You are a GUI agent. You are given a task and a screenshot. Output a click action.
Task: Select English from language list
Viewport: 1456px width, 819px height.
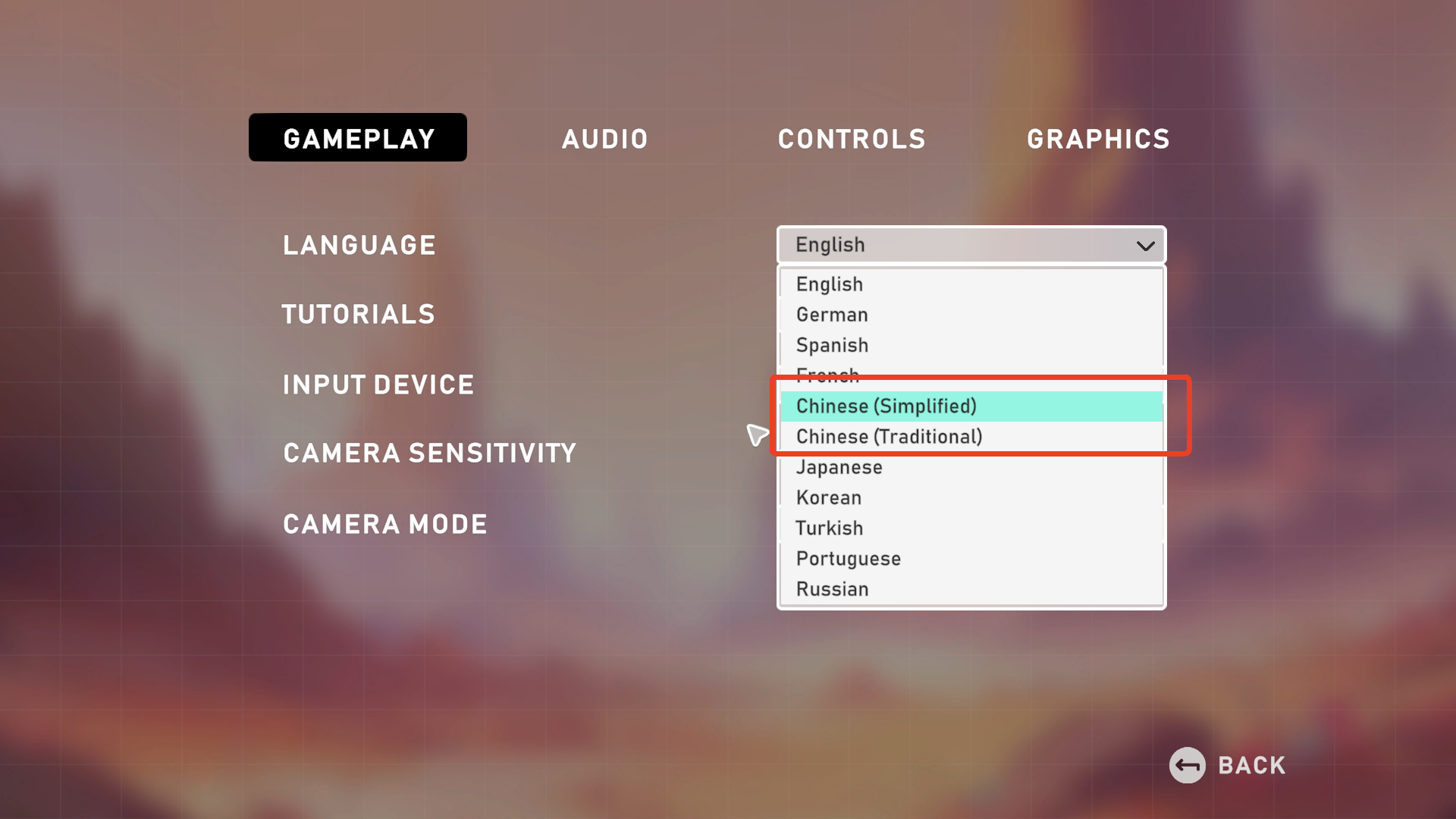[x=830, y=284]
